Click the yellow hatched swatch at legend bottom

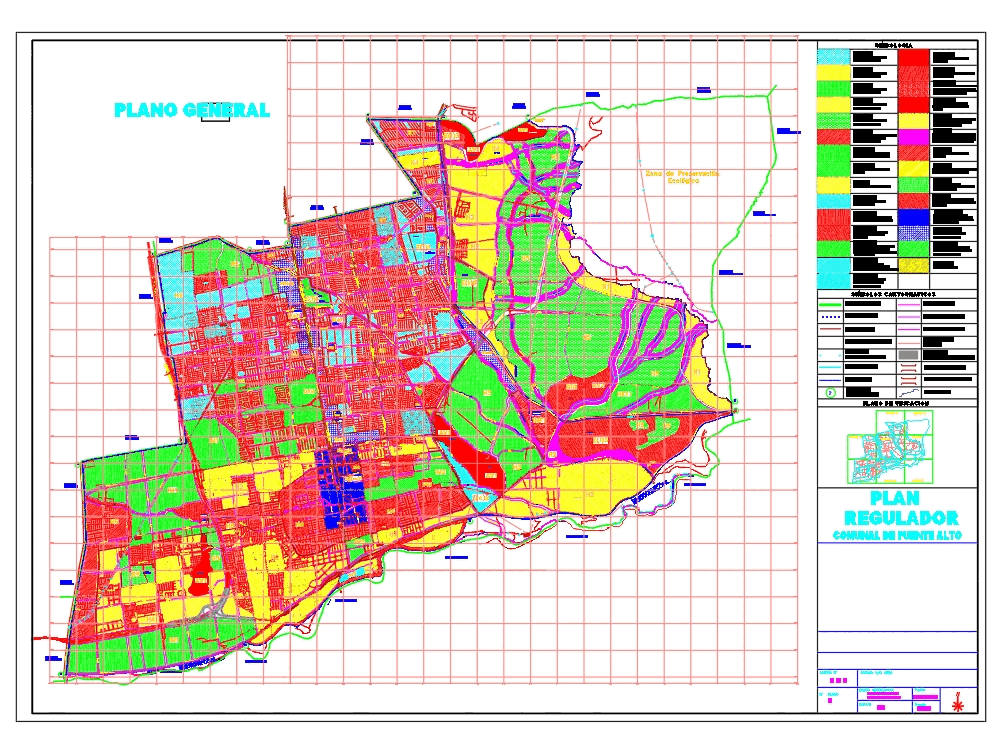(x=912, y=265)
